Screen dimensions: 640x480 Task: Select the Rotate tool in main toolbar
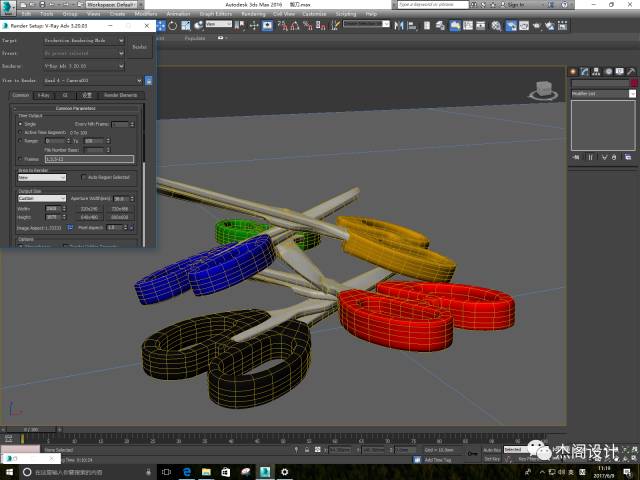pos(173,26)
